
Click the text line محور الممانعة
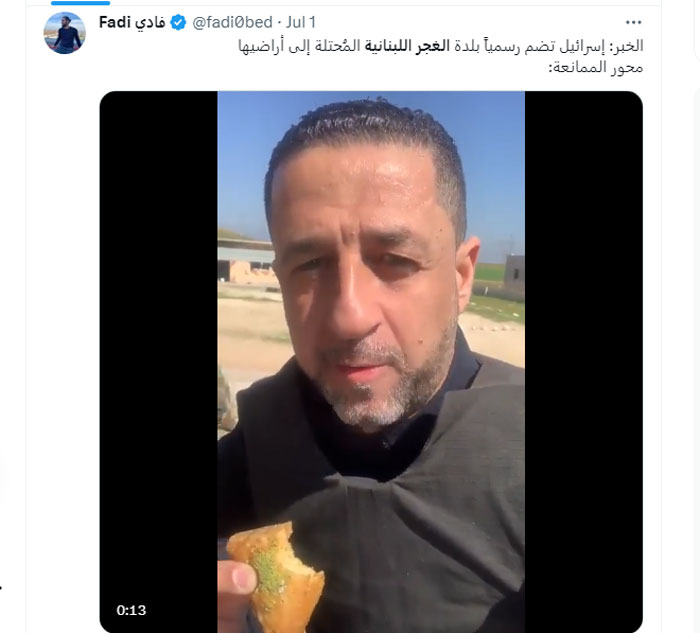(596, 68)
